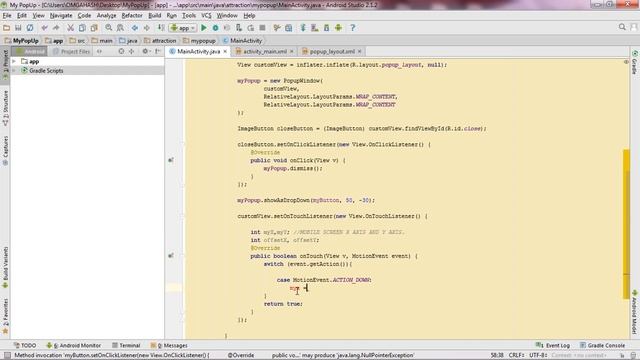
Task: Expand the app node in project tree
Action: pos(14,61)
